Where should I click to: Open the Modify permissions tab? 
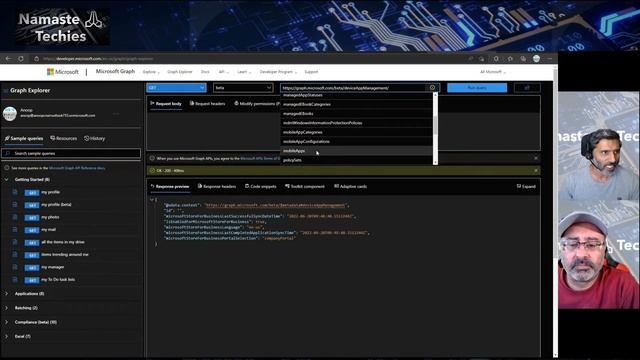pyautogui.click(x=257, y=104)
